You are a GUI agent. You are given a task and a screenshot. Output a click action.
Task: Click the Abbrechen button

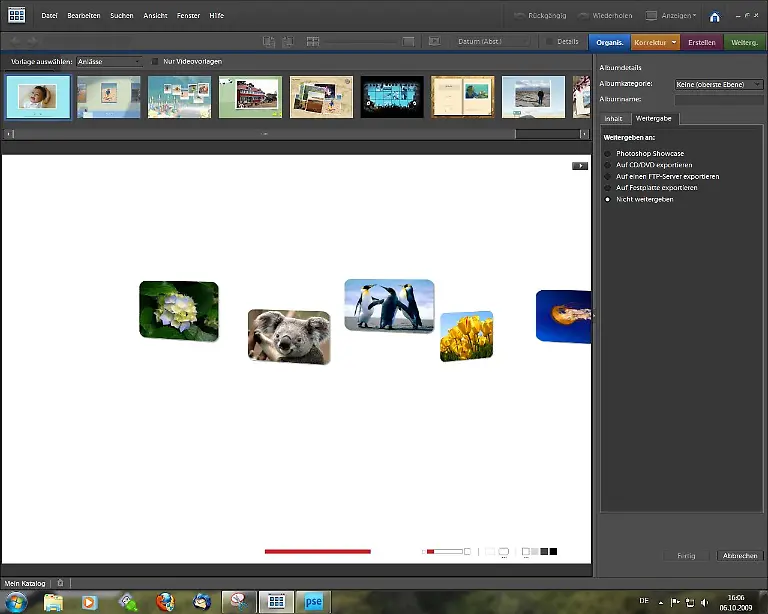coord(740,555)
